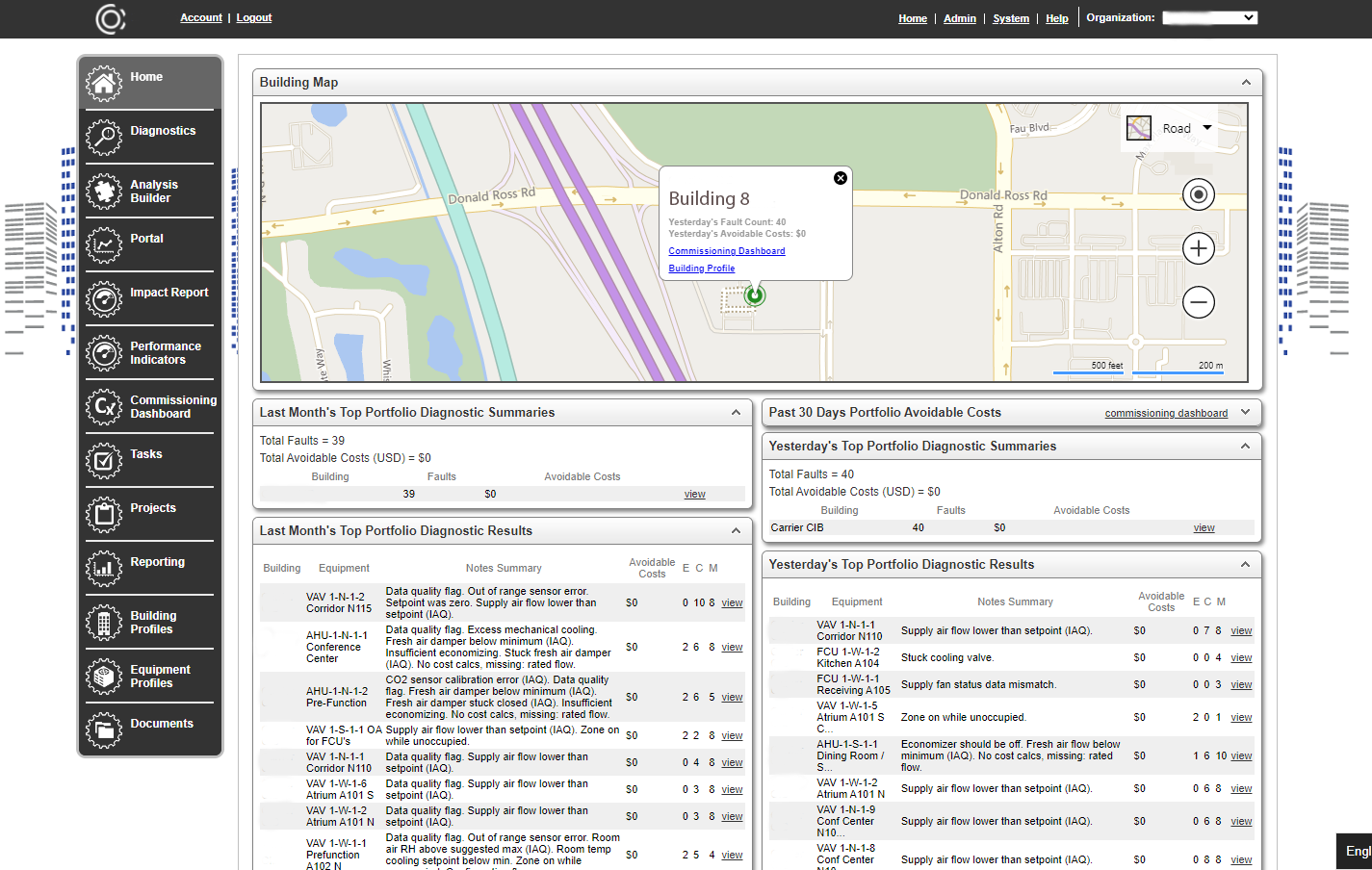Open Performance Indicators from the sidebar

pos(104,352)
